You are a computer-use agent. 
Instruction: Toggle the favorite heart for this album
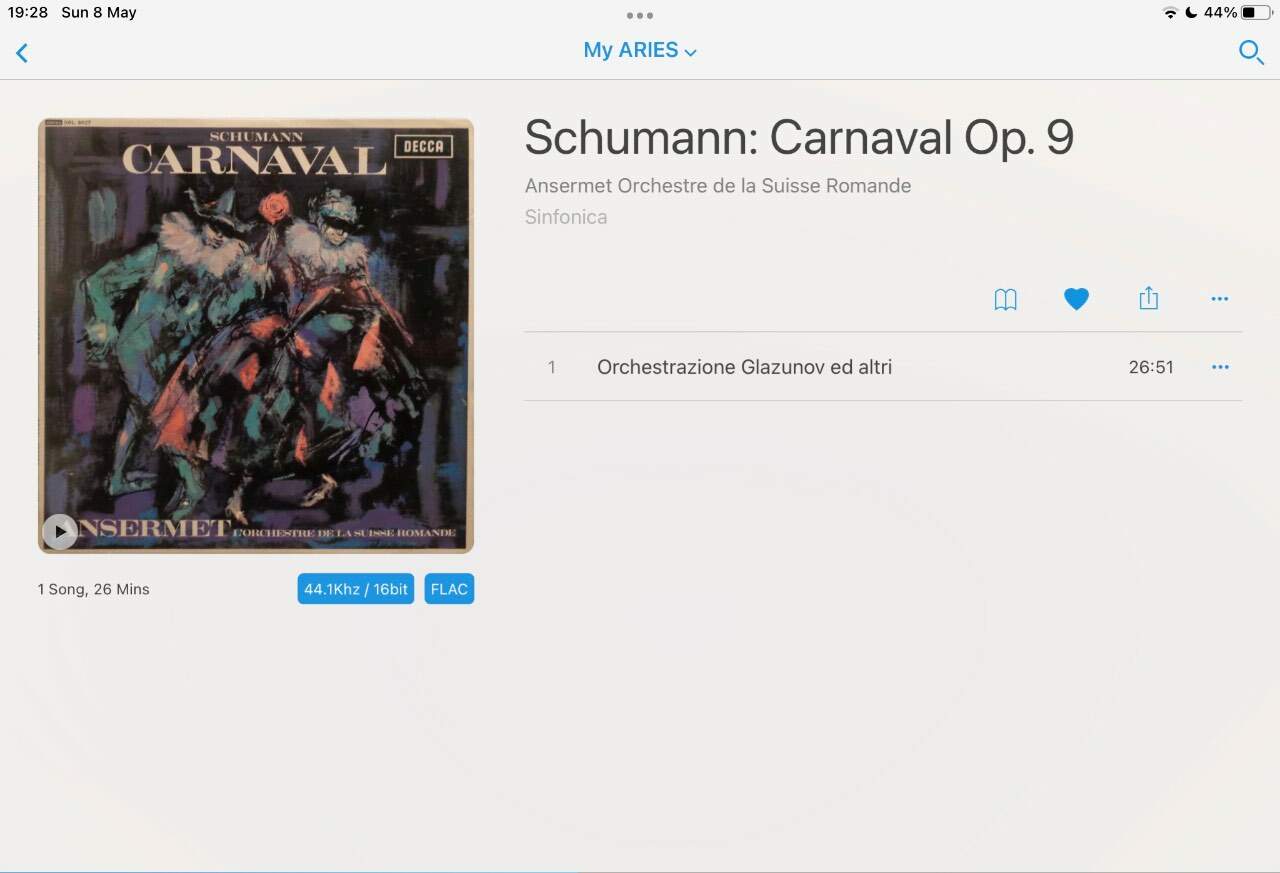[x=1076, y=299]
